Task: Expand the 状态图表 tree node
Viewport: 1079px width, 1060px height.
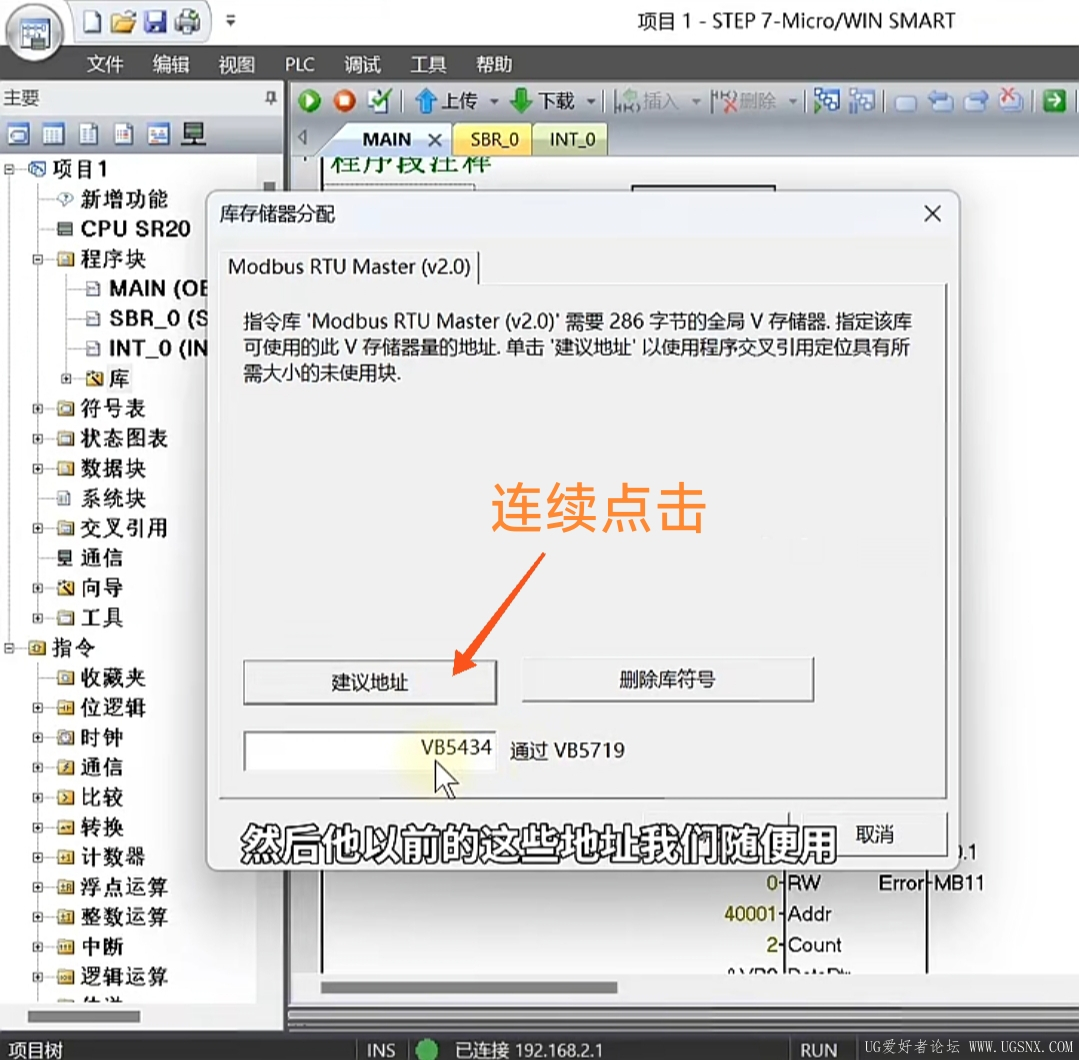Action: tap(38, 438)
